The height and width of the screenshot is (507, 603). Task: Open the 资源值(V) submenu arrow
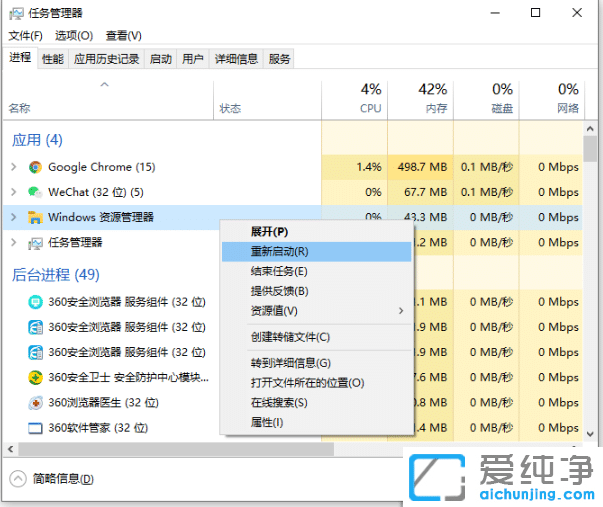(x=401, y=311)
